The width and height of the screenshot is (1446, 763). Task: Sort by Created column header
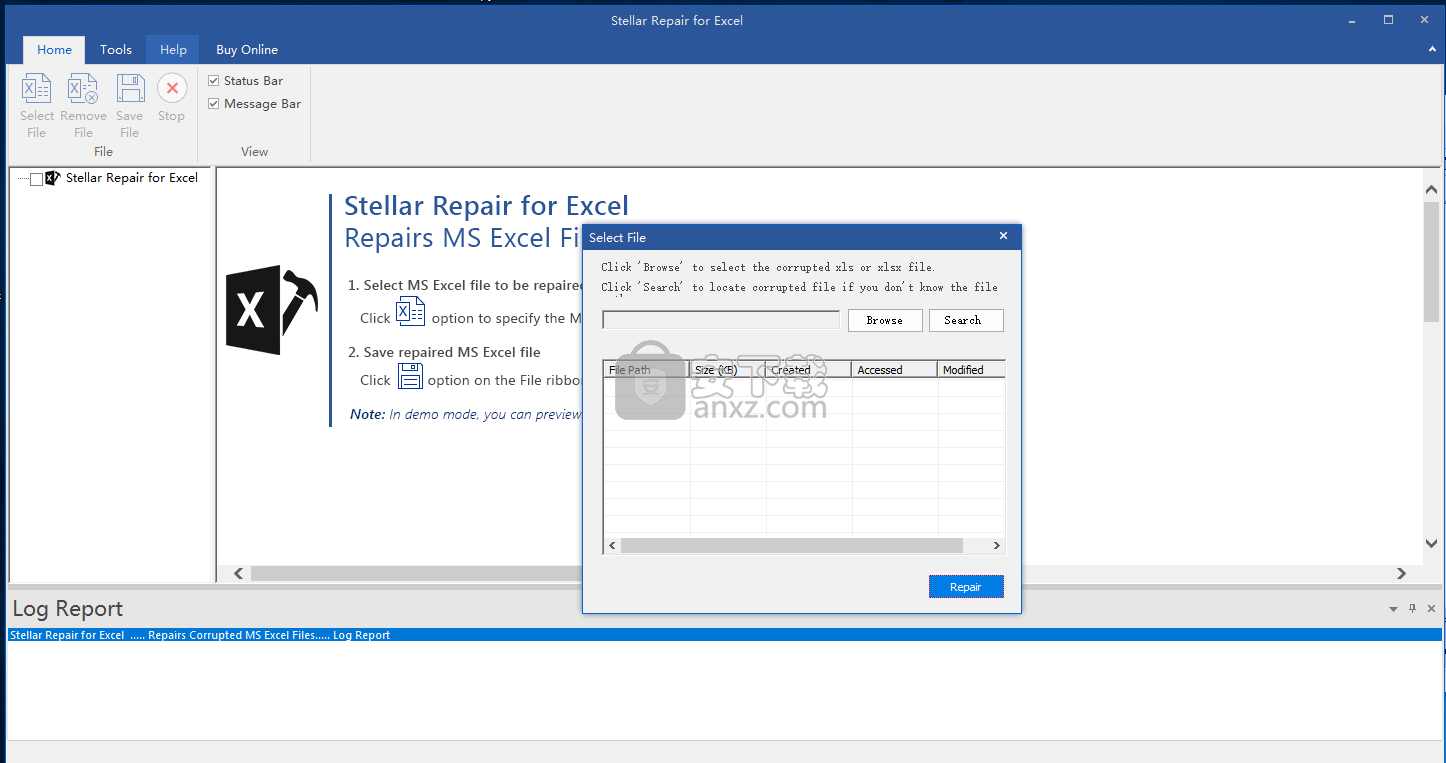[x=809, y=370]
